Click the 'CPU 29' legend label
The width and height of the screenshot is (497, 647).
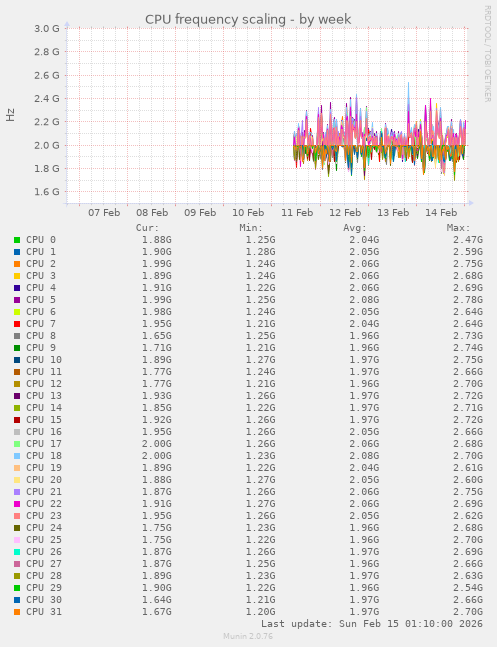pos(44,588)
